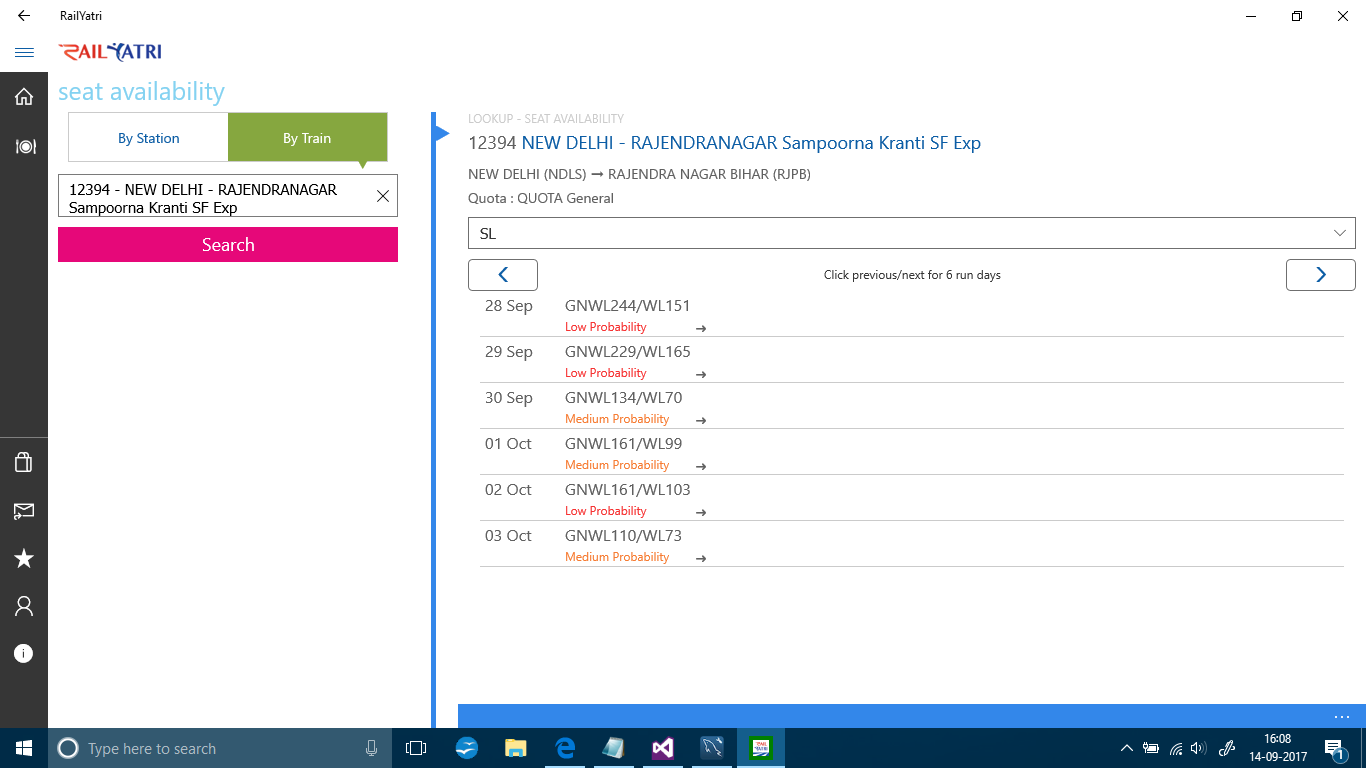Open the messages inbox sidebar icon
Image resolution: width=1366 pixels, height=768 pixels.
(24, 511)
